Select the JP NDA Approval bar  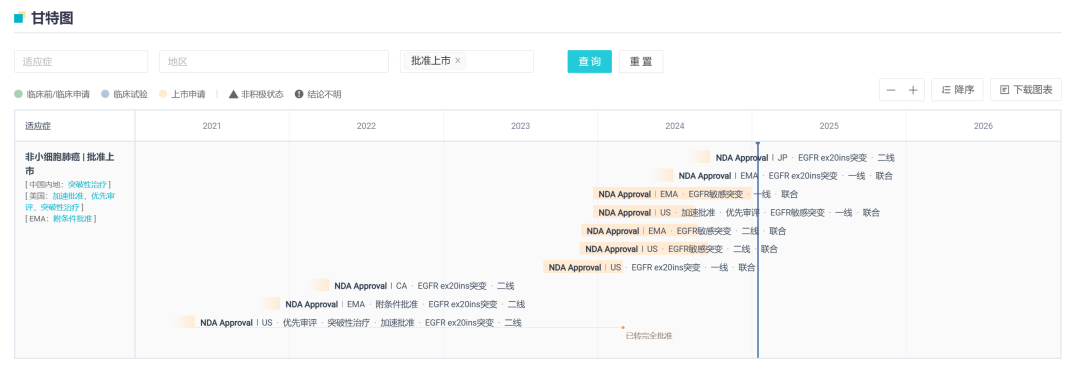pos(700,158)
